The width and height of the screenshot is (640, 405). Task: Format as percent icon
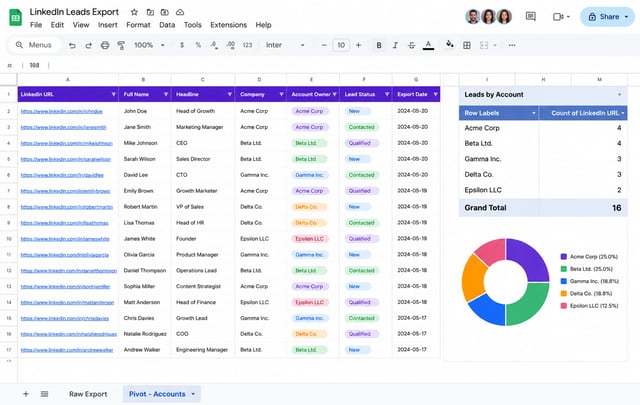(198, 45)
